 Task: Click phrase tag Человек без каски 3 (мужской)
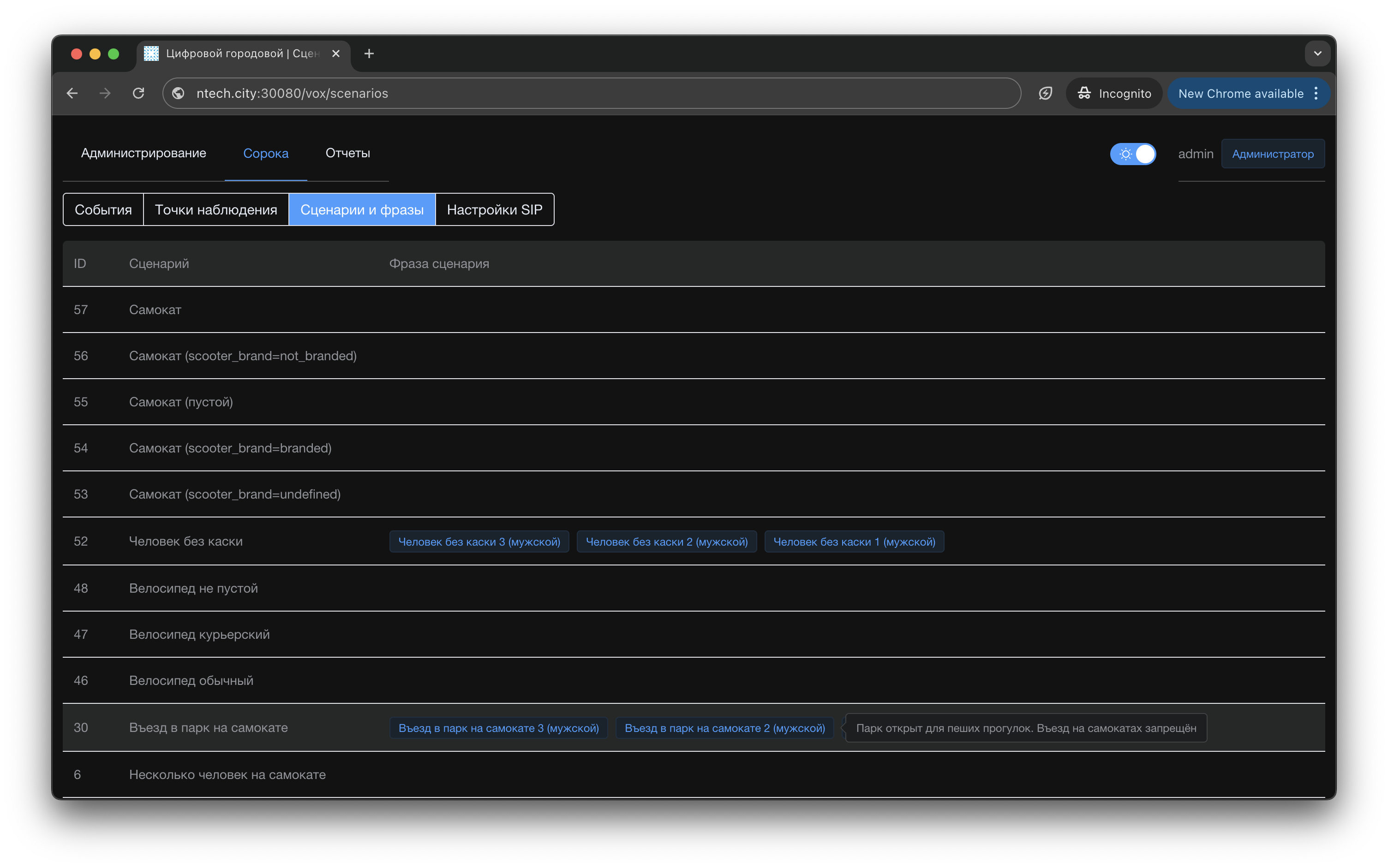(x=479, y=541)
